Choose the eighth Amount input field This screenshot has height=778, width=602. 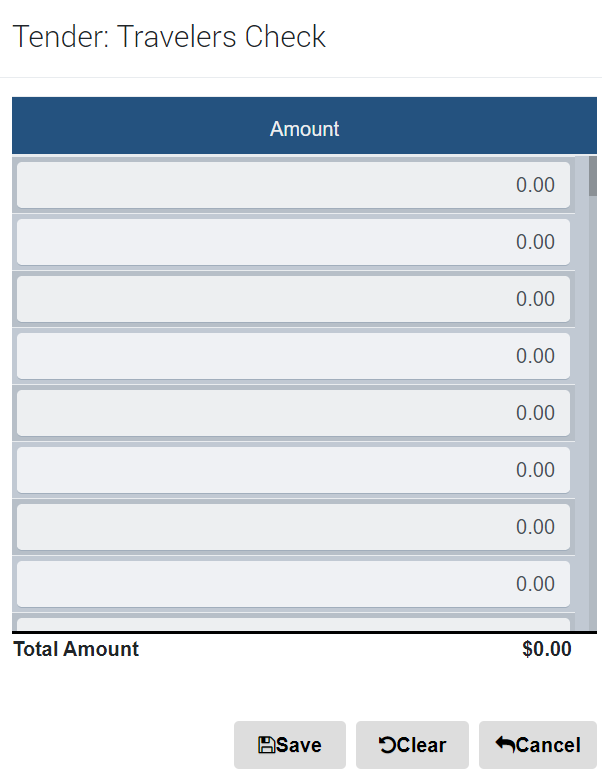[x=293, y=584]
